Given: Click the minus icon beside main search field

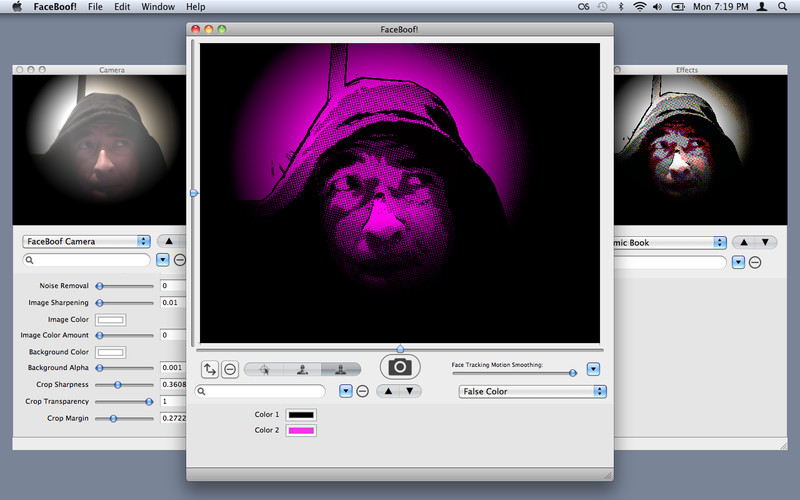Looking at the screenshot, I should click(x=363, y=391).
